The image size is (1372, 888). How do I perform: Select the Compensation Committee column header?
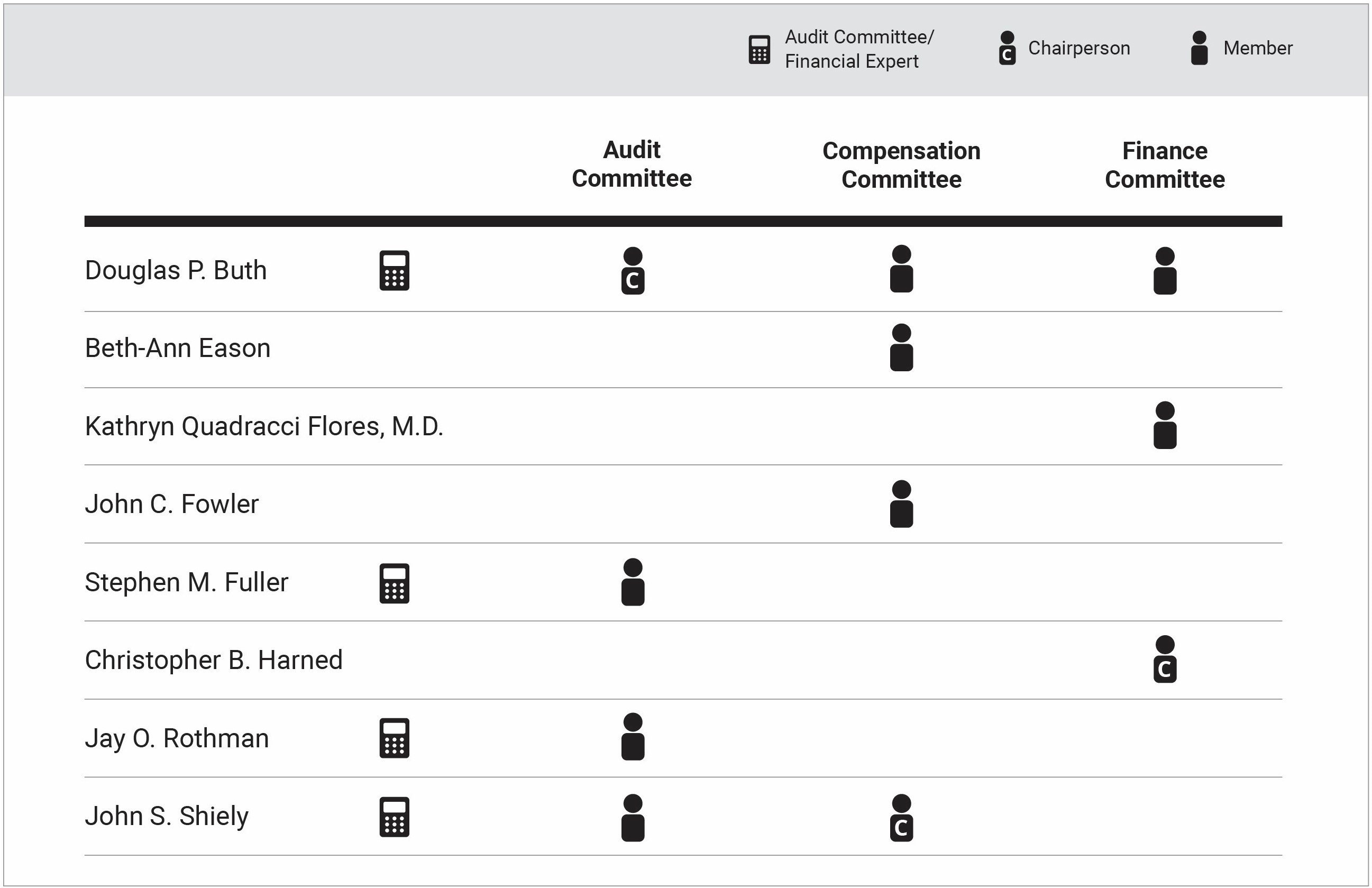901,166
